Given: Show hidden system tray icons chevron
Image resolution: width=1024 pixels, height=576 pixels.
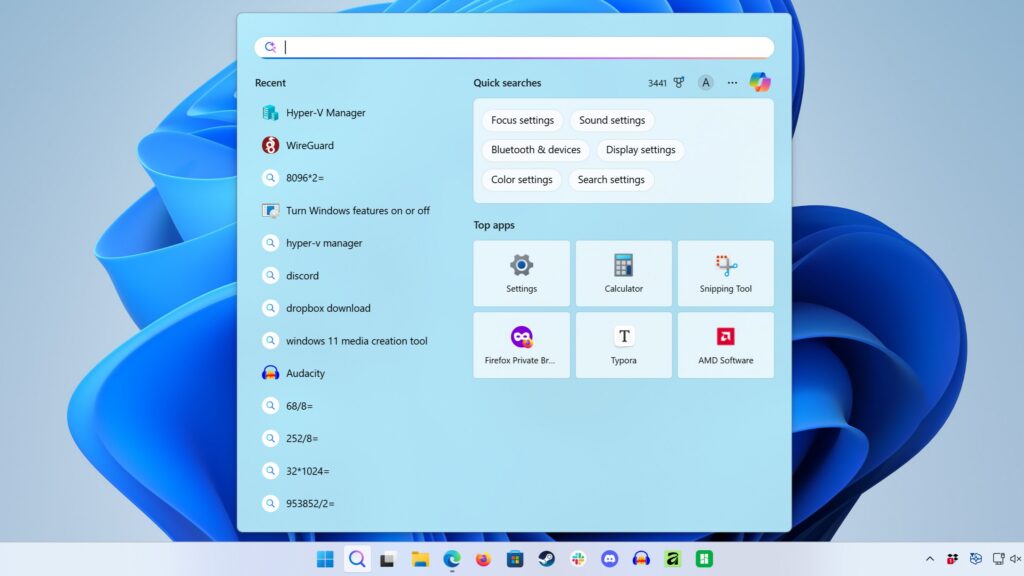Looking at the screenshot, I should [929, 559].
